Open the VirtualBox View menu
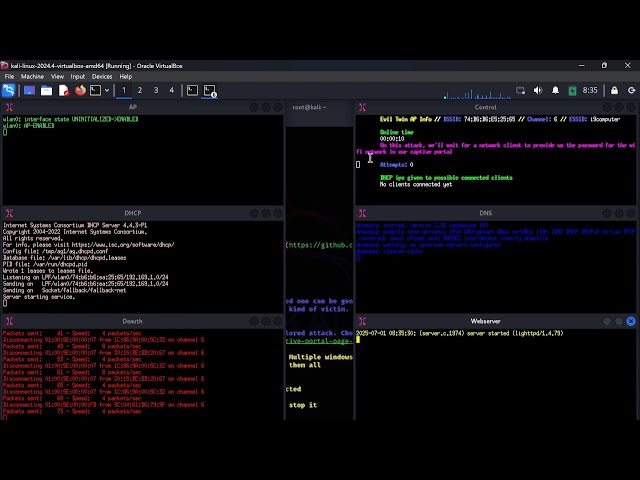 pyautogui.click(x=57, y=76)
